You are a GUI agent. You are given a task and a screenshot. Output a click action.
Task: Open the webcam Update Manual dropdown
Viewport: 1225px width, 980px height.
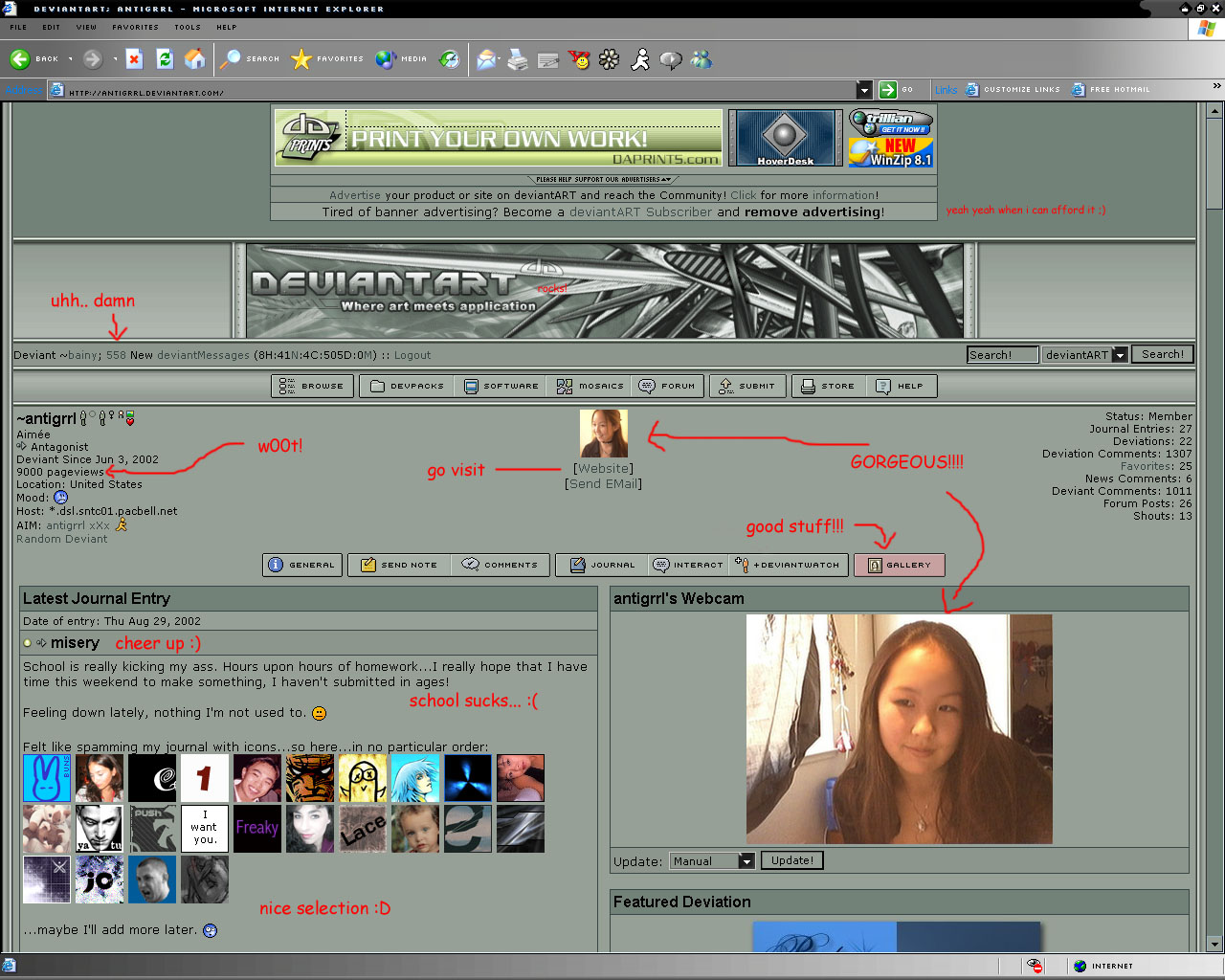click(746, 861)
